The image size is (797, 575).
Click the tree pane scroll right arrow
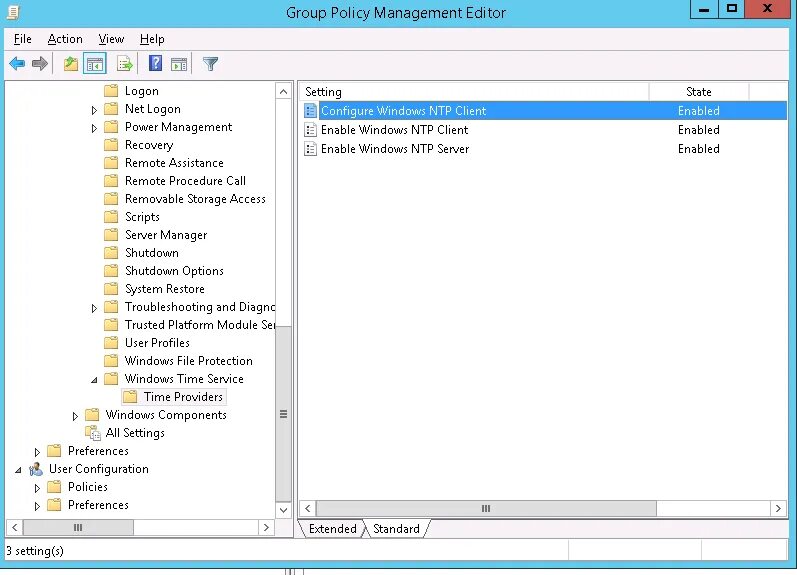[266, 528]
